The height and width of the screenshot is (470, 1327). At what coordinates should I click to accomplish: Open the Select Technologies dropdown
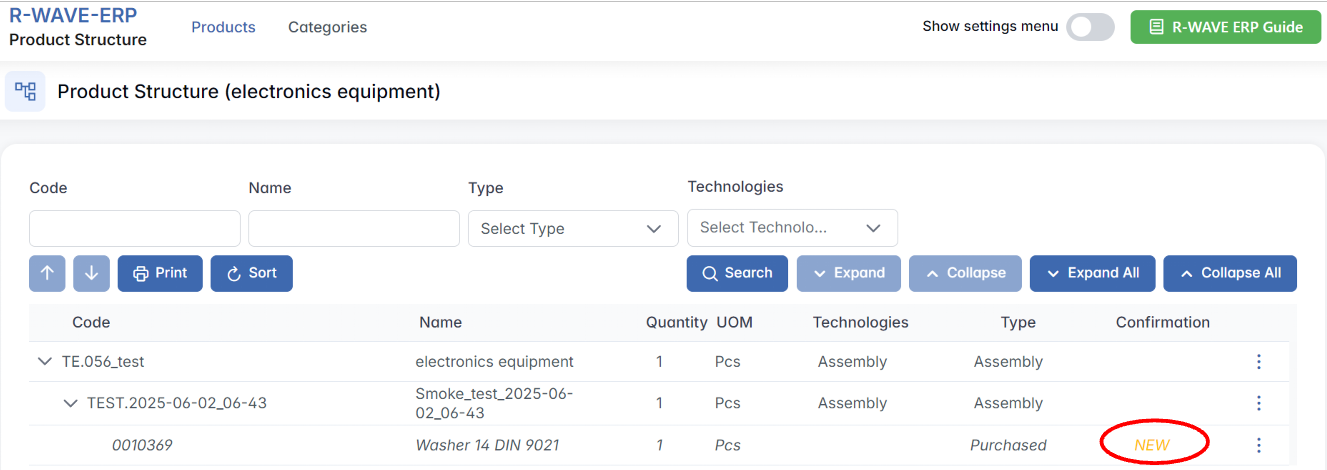coord(791,228)
